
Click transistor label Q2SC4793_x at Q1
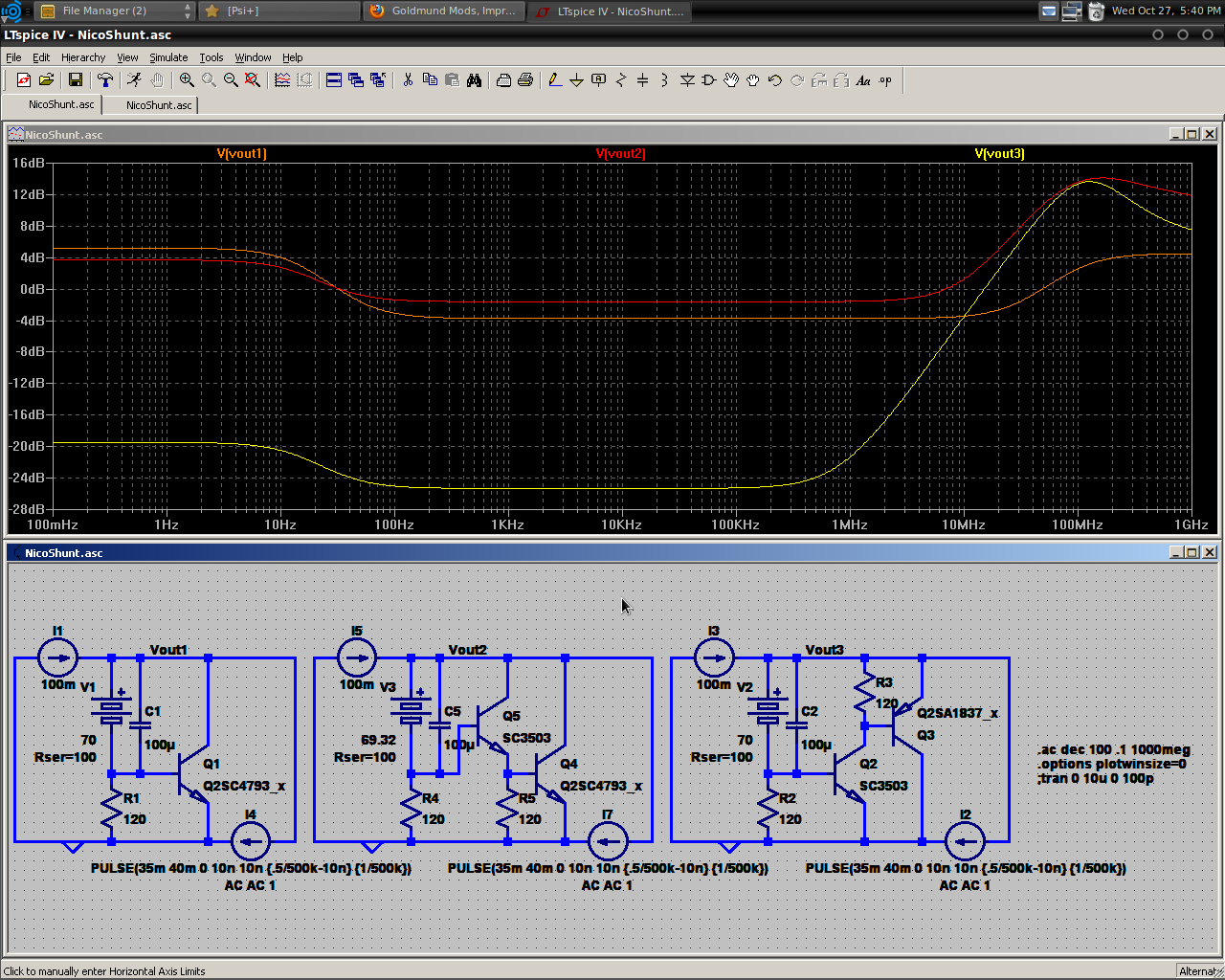click(x=244, y=786)
